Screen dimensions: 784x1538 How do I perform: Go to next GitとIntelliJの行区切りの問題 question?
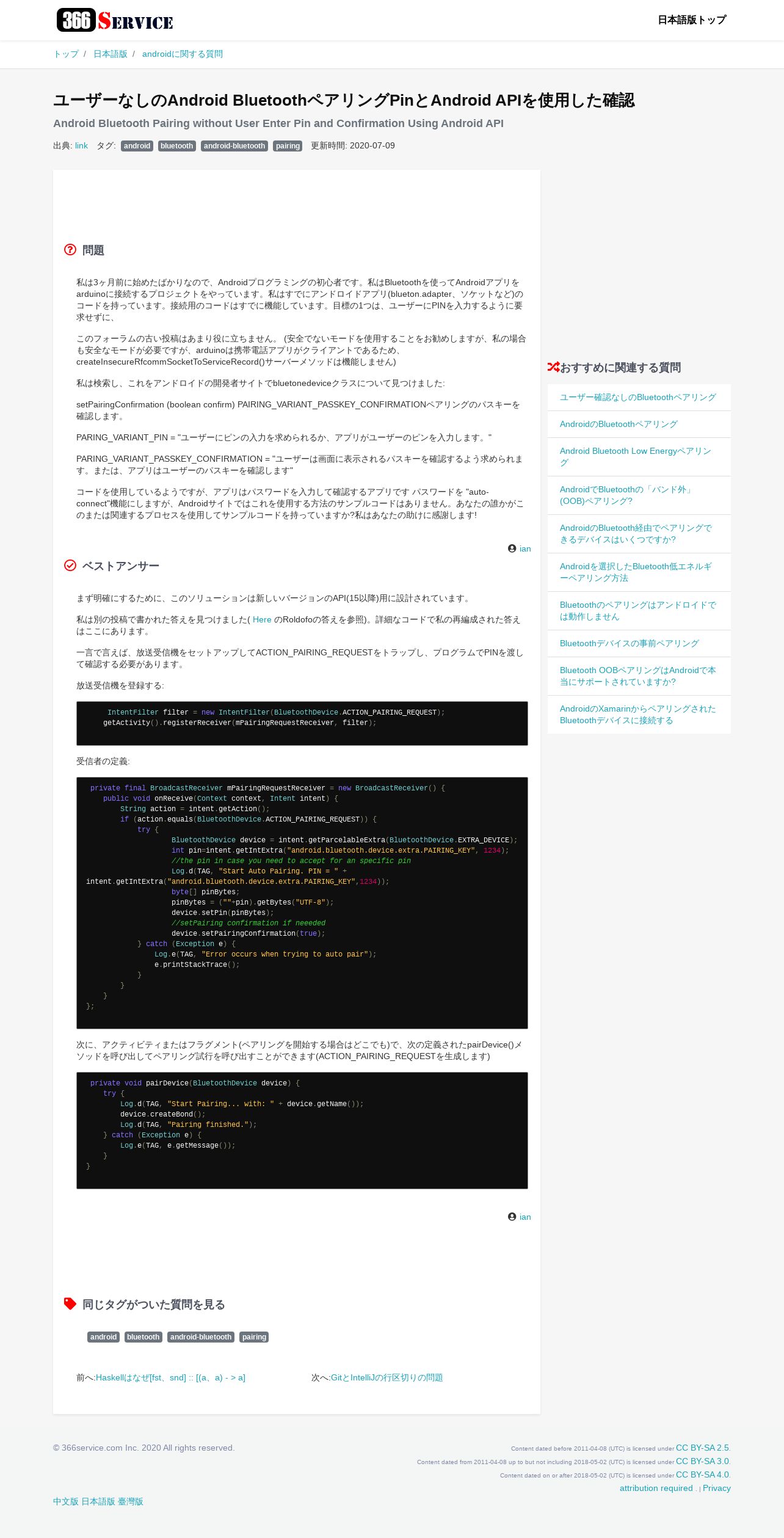pyautogui.click(x=387, y=1377)
